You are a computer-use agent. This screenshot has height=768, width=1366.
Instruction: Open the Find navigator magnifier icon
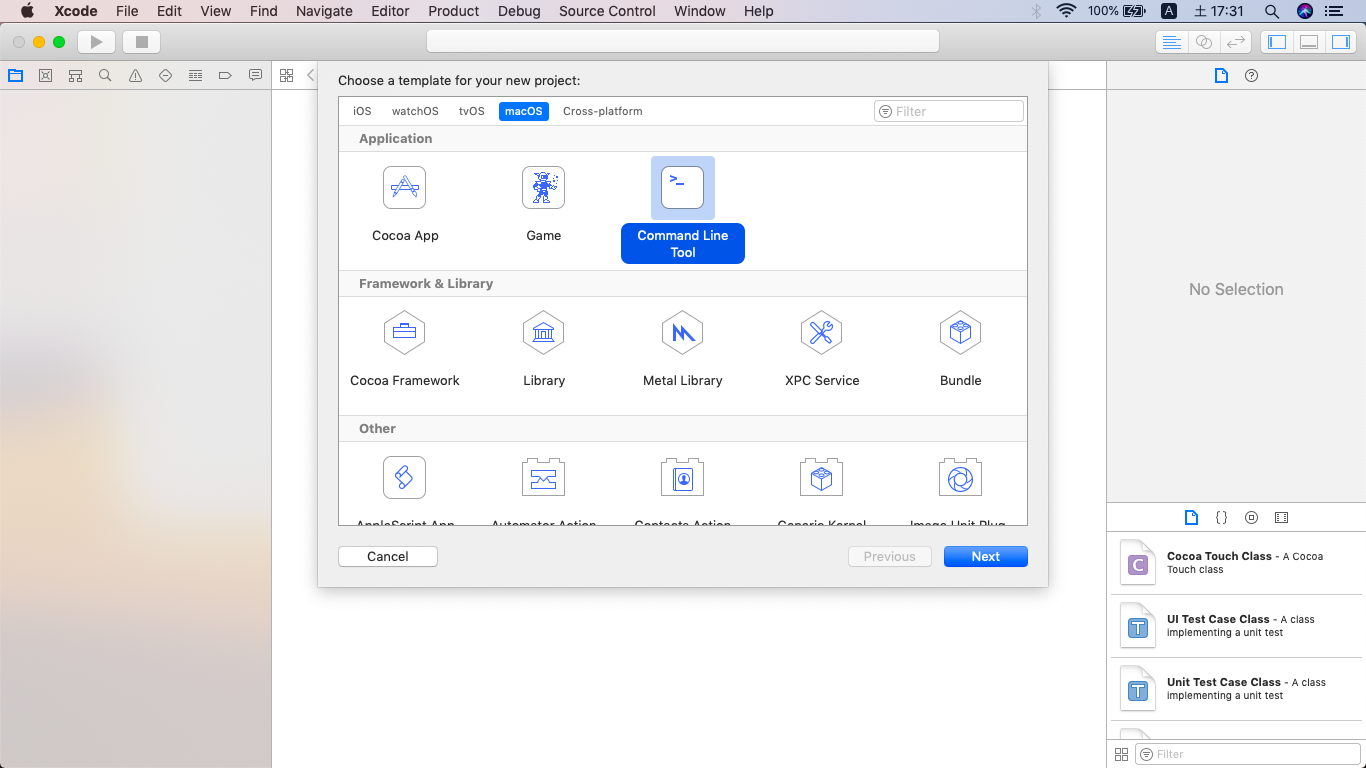click(105, 75)
